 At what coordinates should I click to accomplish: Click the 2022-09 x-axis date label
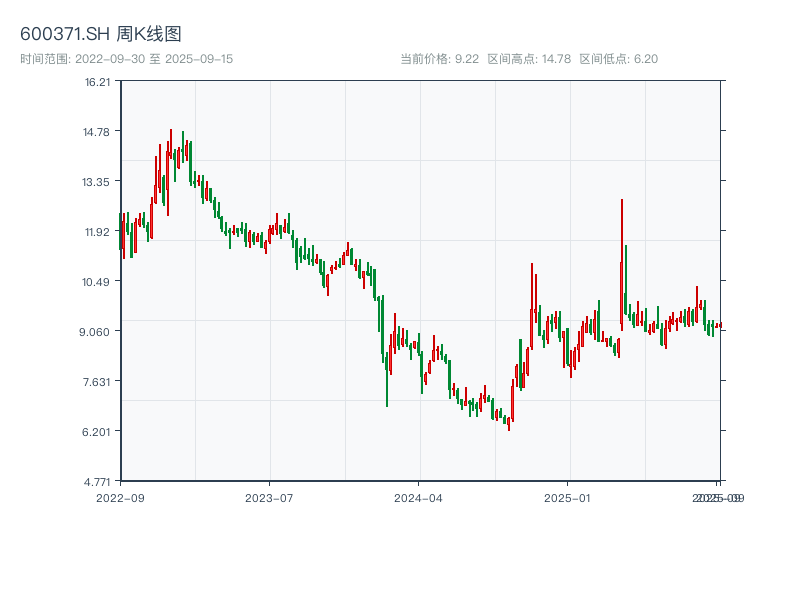click(x=120, y=497)
